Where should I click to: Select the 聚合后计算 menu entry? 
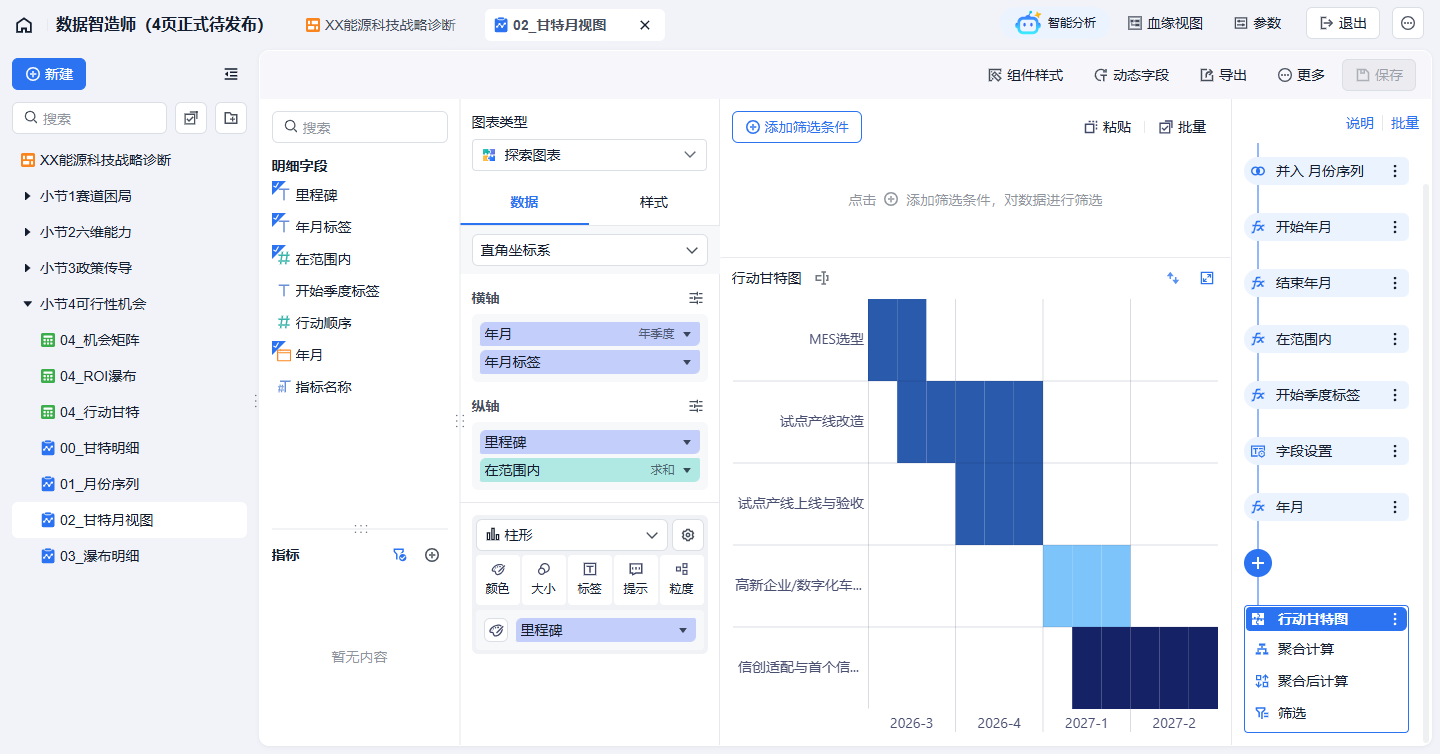click(x=1313, y=681)
